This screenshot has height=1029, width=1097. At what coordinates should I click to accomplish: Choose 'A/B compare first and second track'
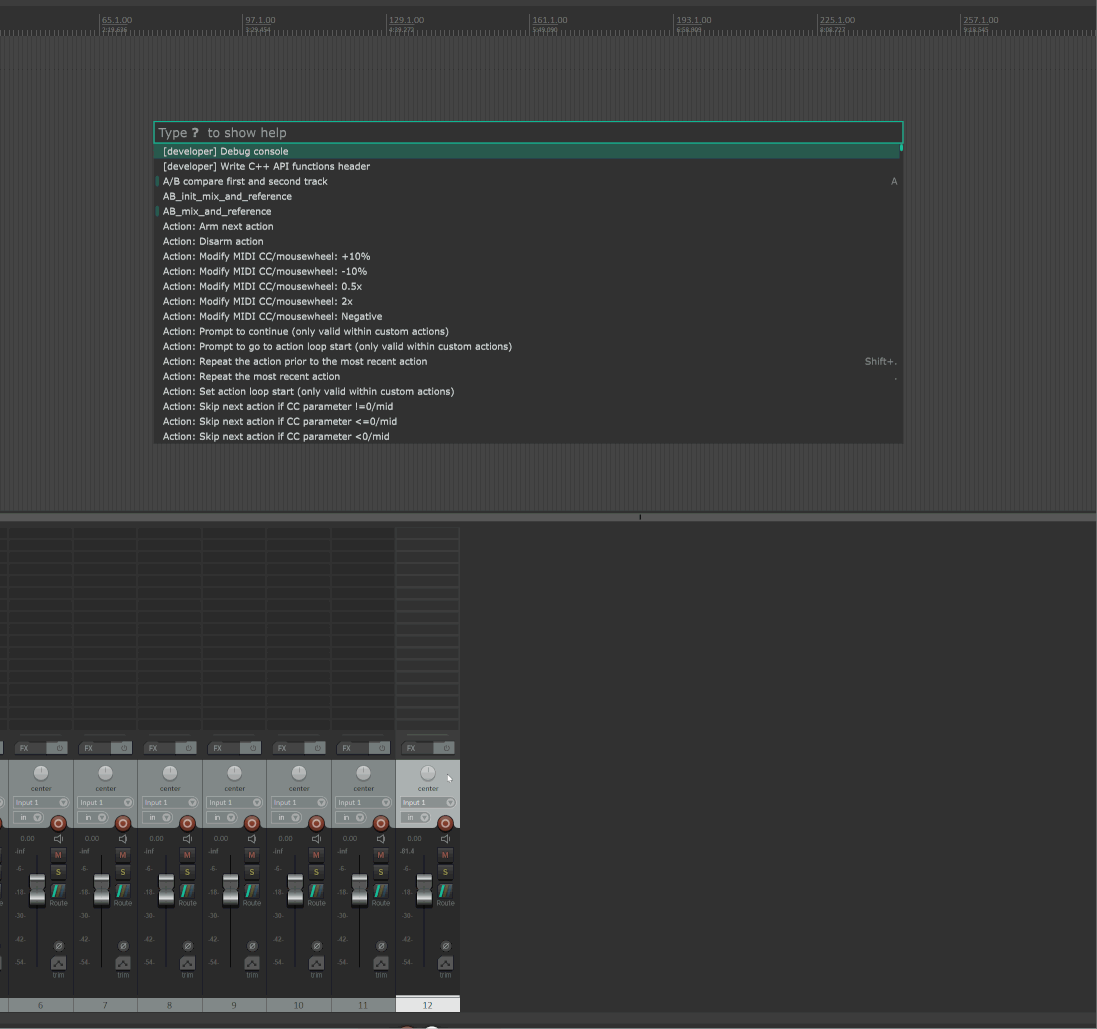245,182
